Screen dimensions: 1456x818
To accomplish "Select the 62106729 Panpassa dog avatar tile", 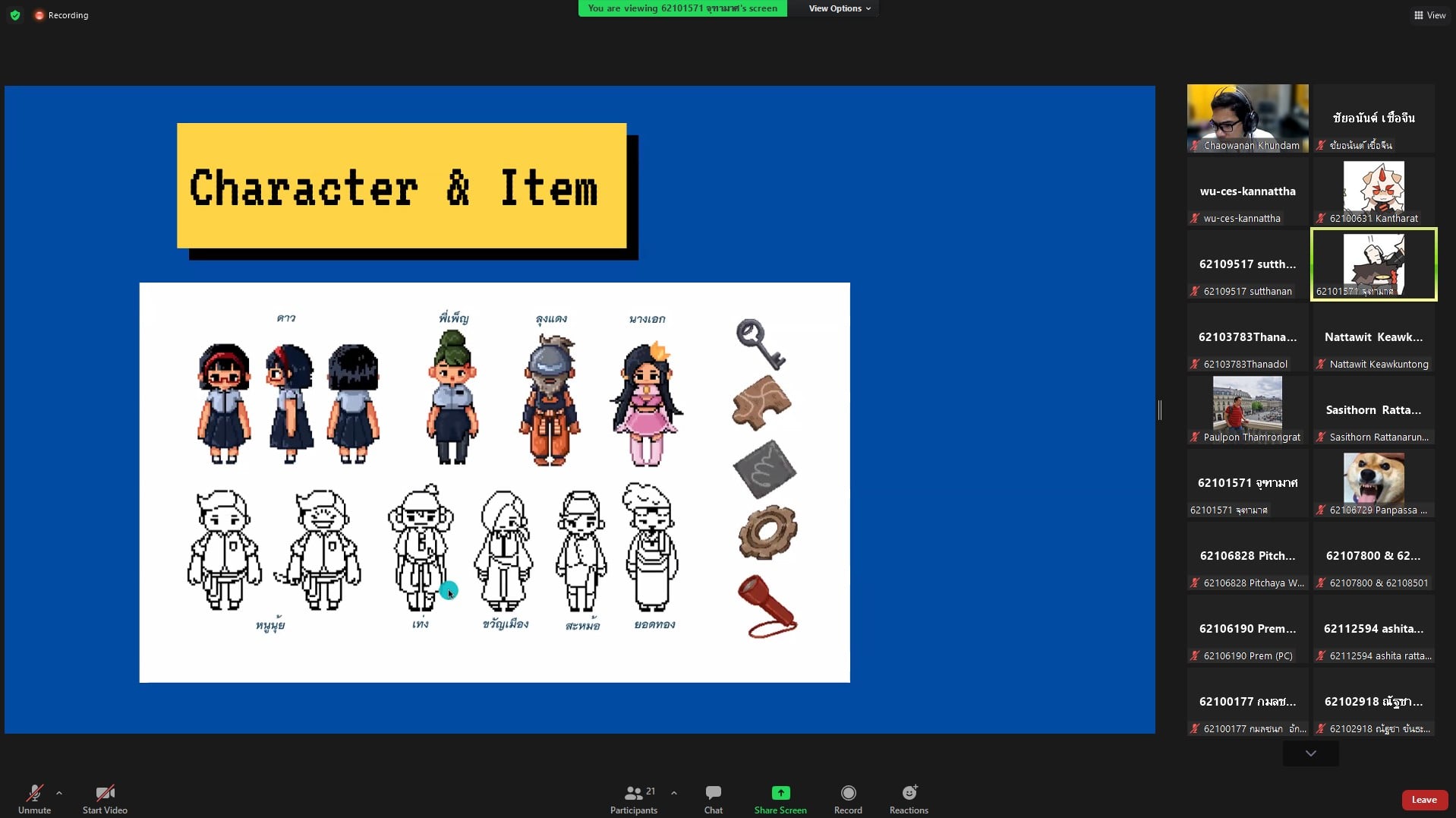I will click(1373, 483).
